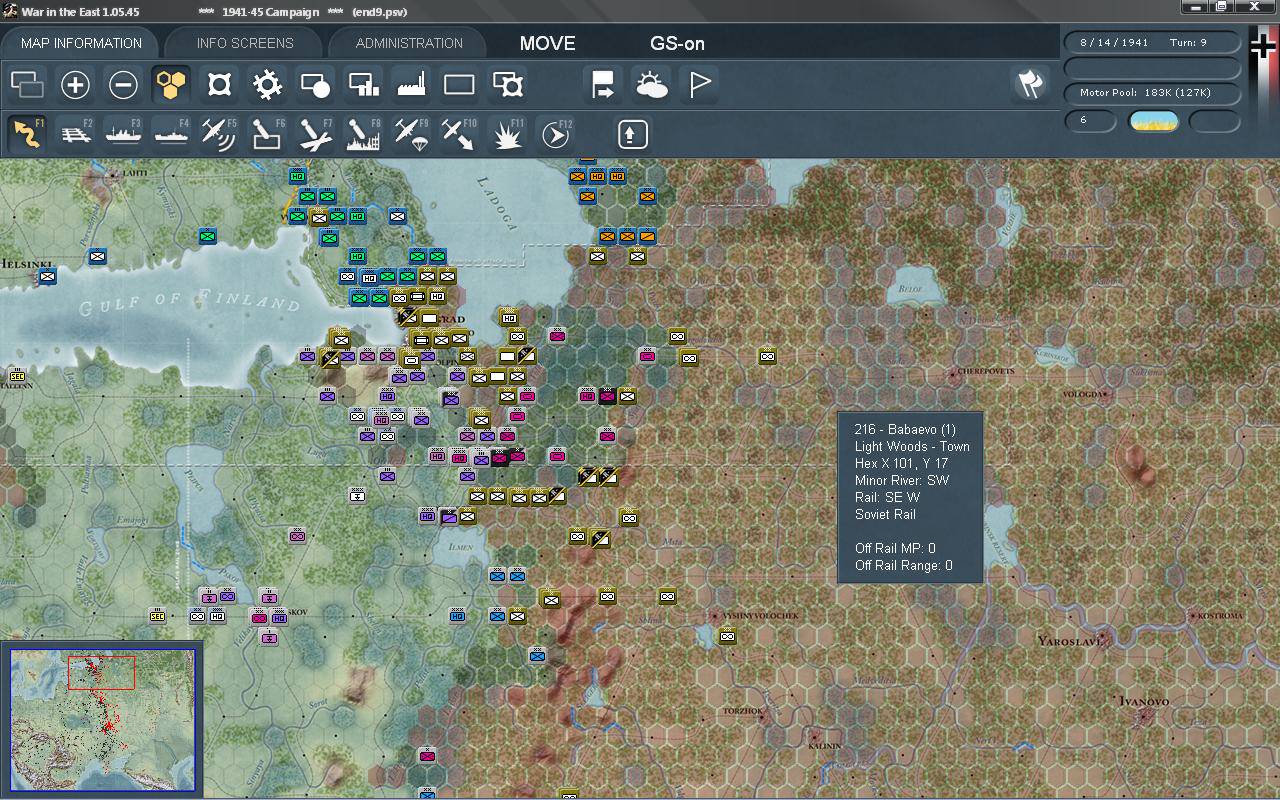This screenshot has height=800, width=1280.
Task: Click the MOVE mode label
Action: point(547,44)
